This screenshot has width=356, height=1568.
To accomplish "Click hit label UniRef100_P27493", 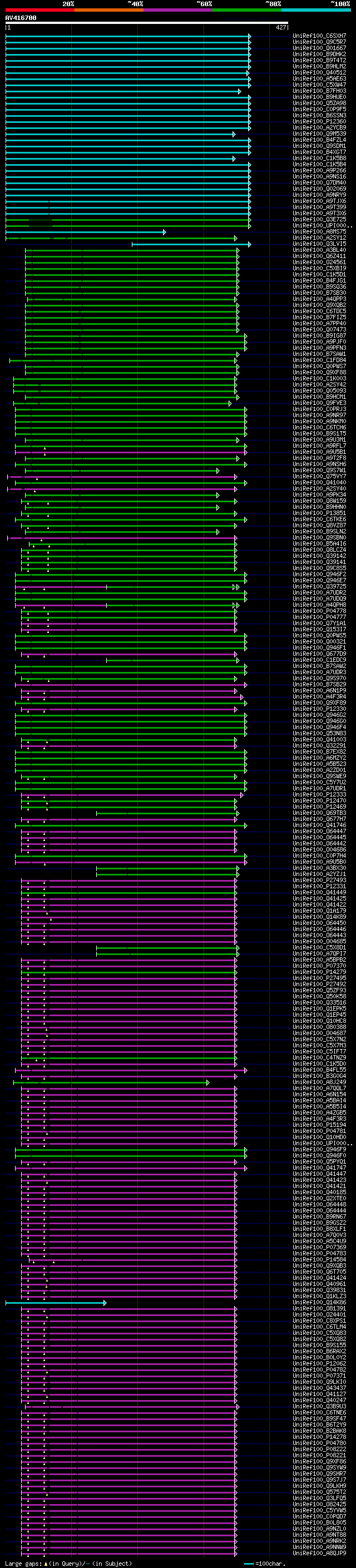I will point(319,880).
